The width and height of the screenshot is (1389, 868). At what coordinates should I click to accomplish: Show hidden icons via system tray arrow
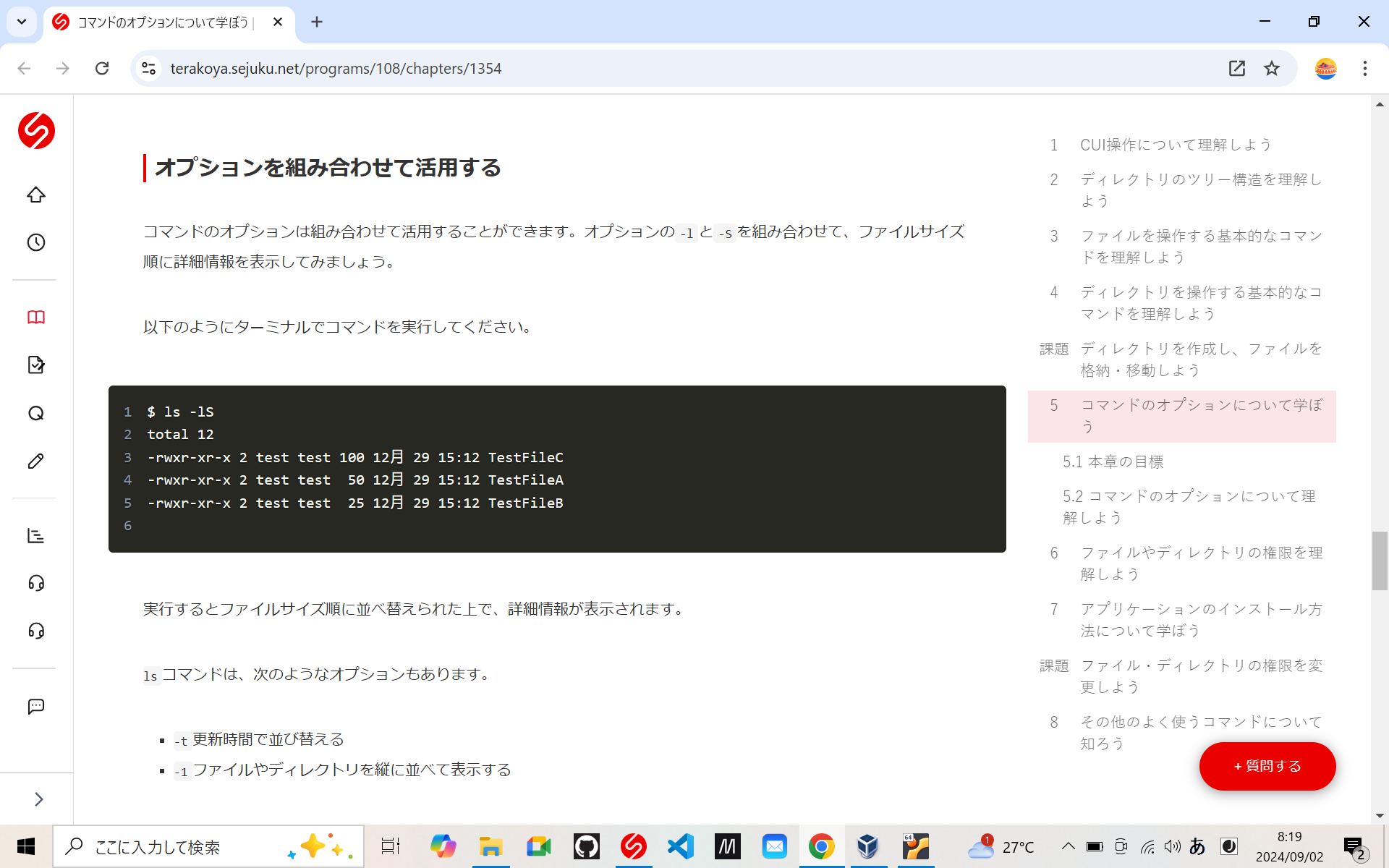[x=1068, y=846]
